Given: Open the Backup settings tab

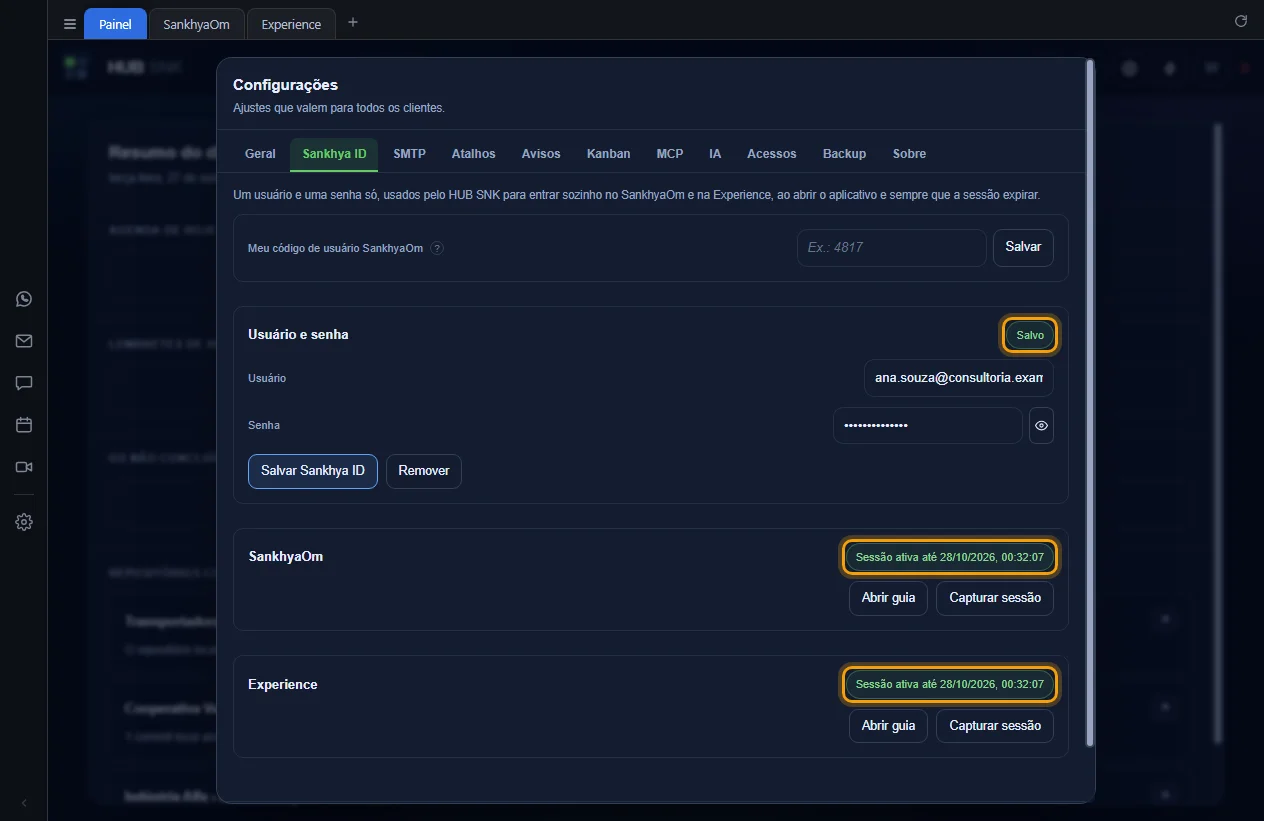Looking at the screenshot, I should (844, 154).
